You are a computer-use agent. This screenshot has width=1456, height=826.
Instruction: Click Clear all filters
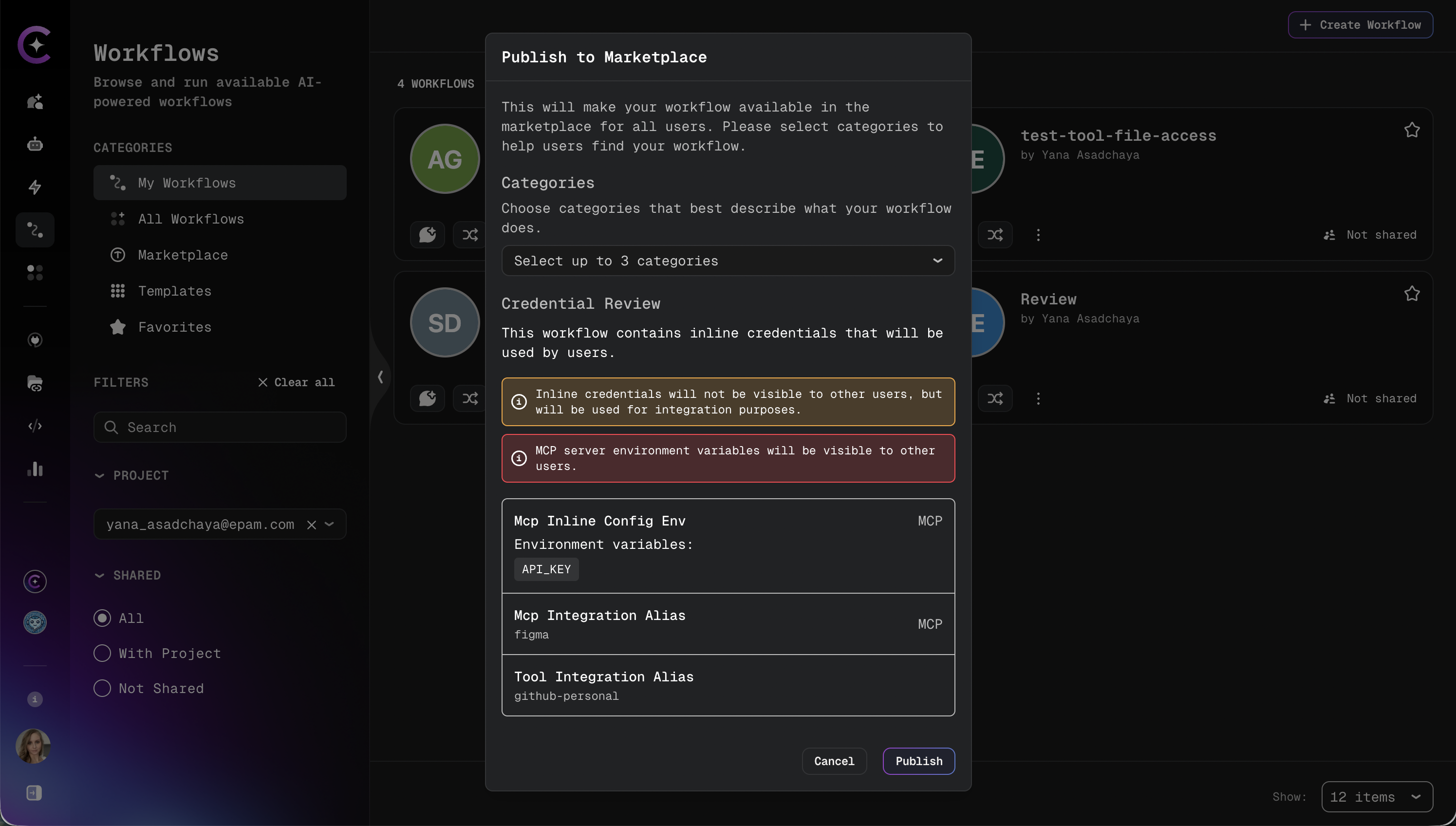point(296,382)
